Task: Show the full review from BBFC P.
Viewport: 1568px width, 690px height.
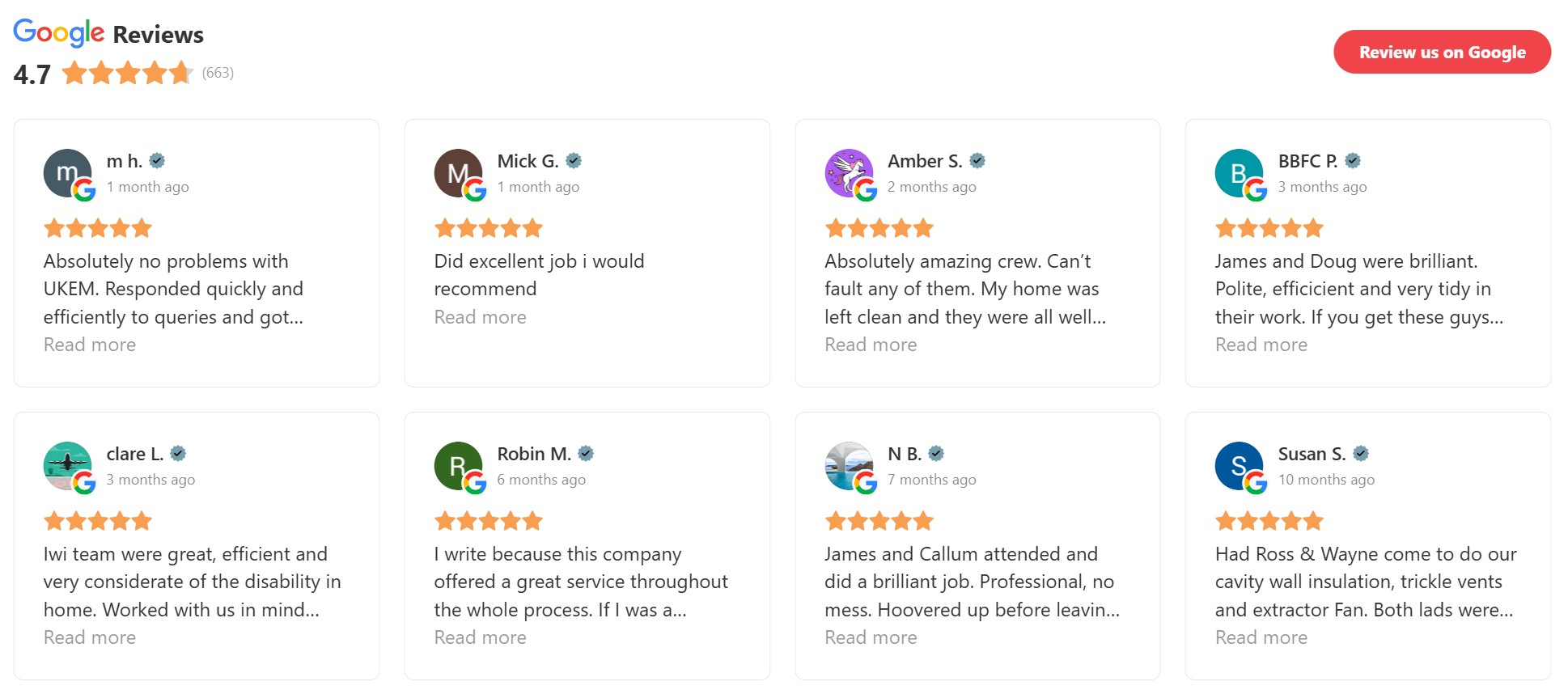Action: coord(1261,345)
